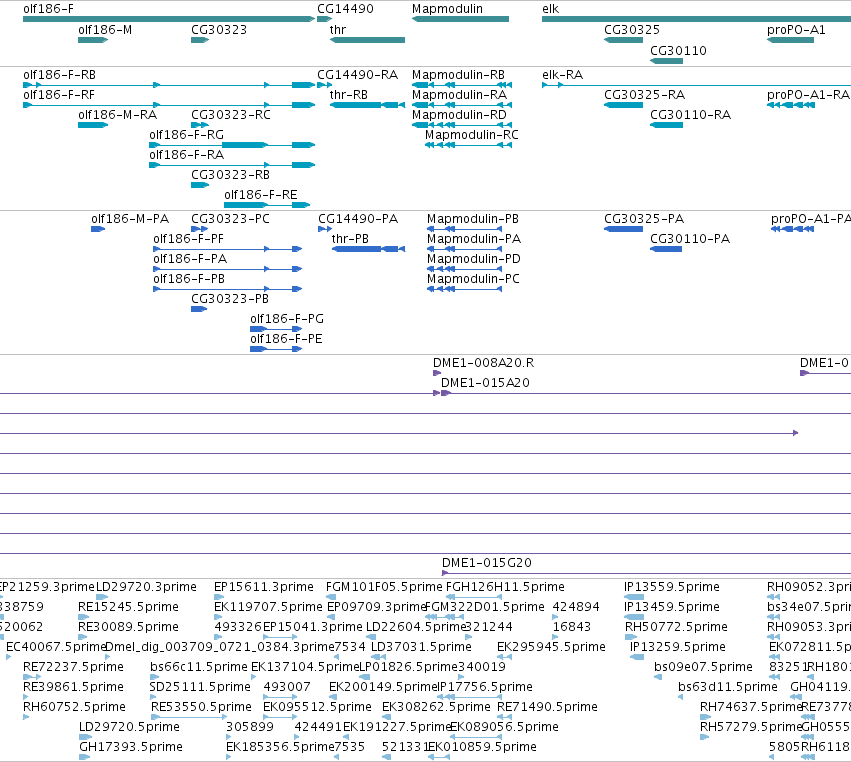The height and width of the screenshot is (762, 851).
Task: Click transcript label "olf186-F-RF"
Action: click(x=59, y=94)
